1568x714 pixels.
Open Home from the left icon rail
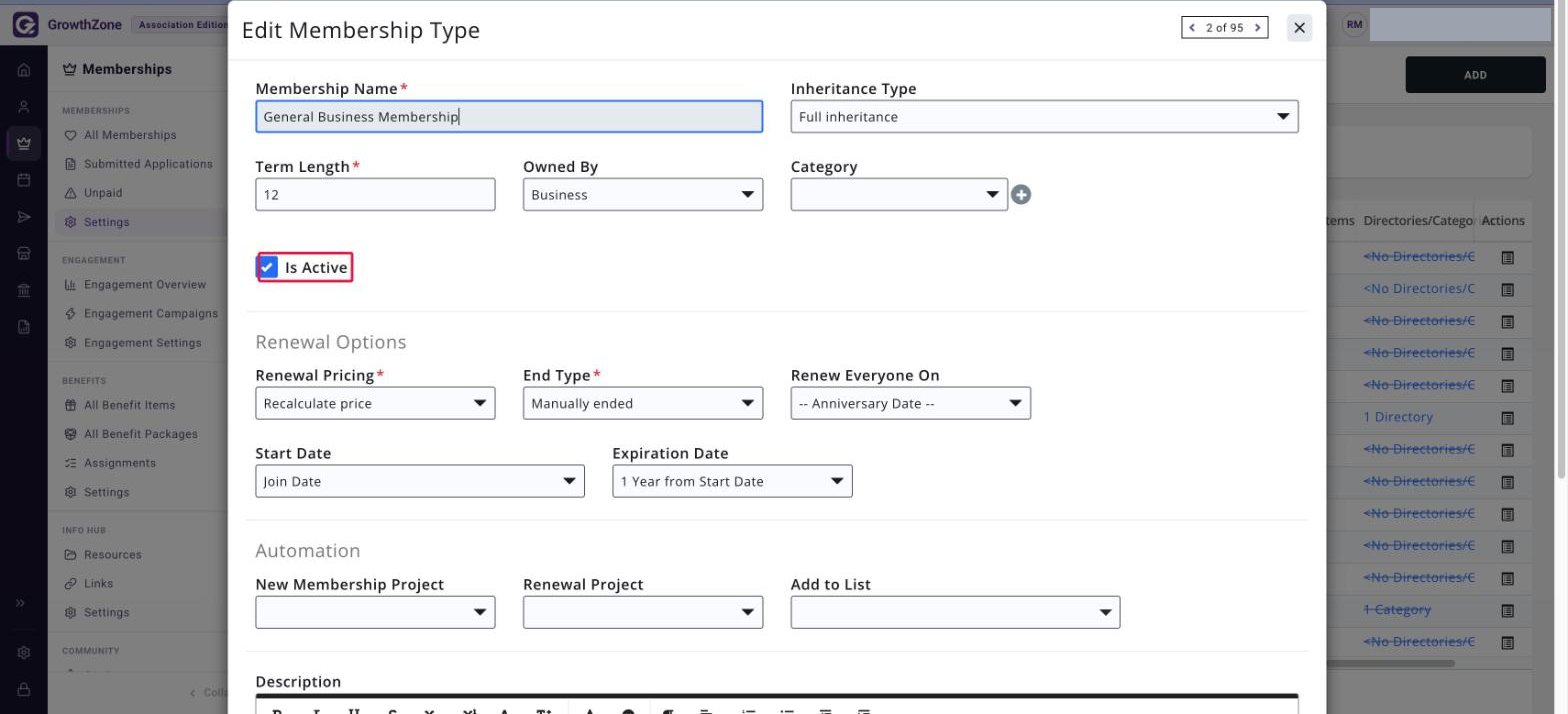pos(24,71)
